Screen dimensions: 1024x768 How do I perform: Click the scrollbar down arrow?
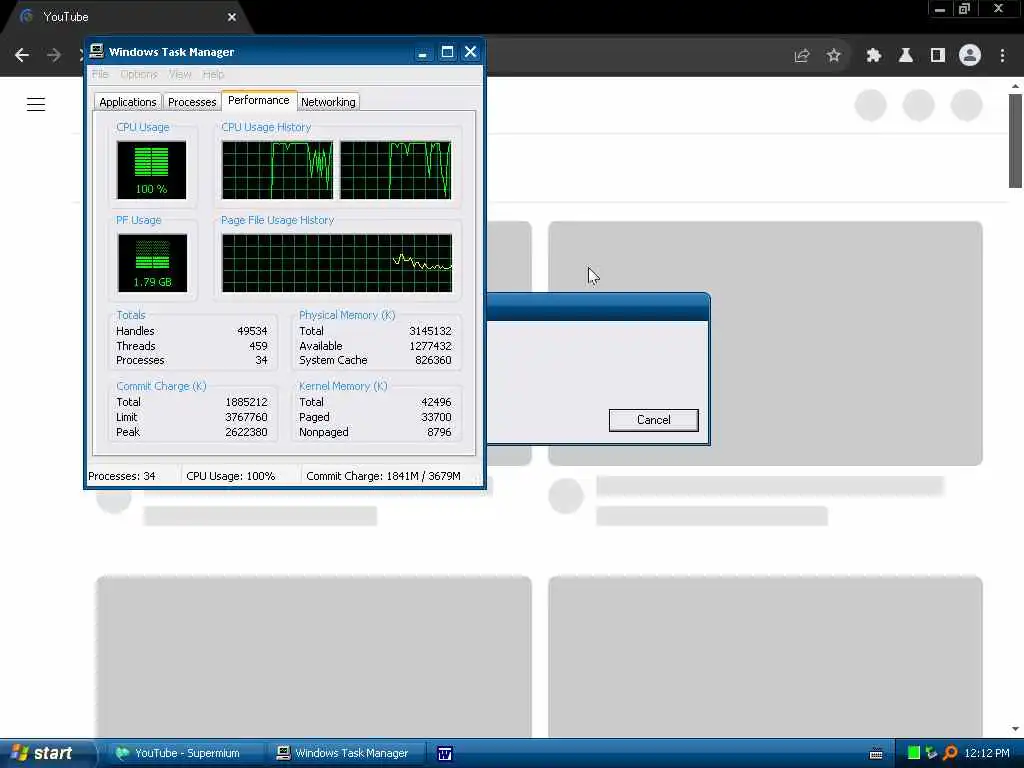pos(1015,729)
